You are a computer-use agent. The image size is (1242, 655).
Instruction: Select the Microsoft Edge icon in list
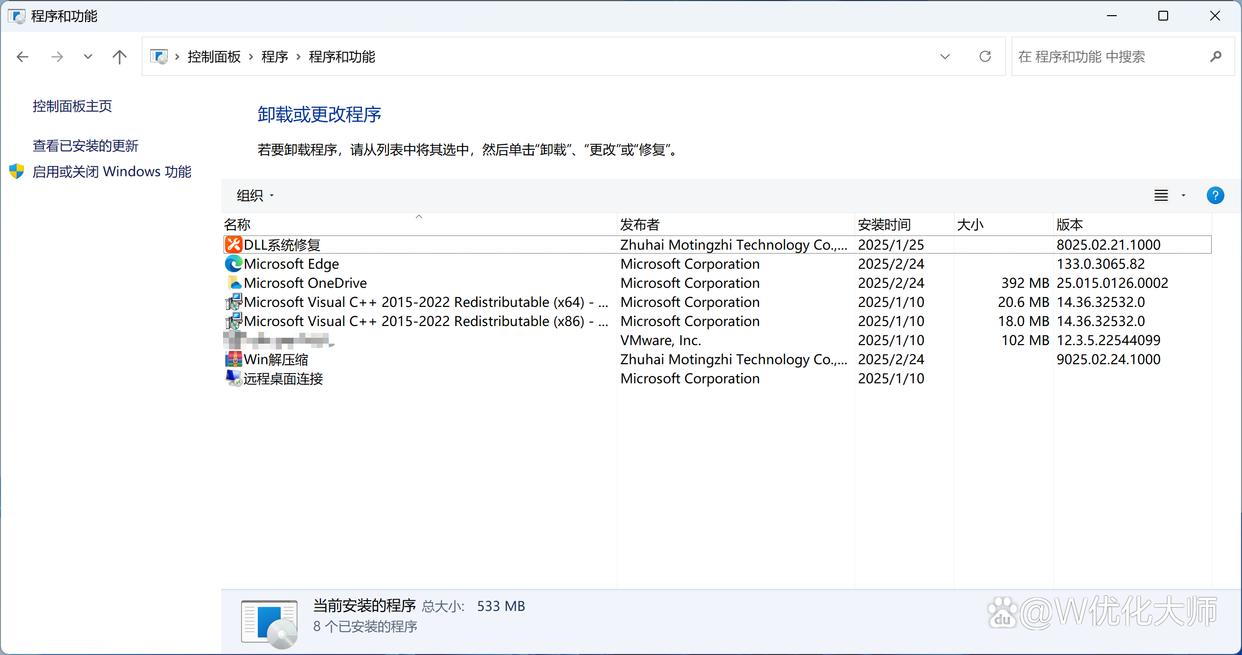[x=233, y=264]
